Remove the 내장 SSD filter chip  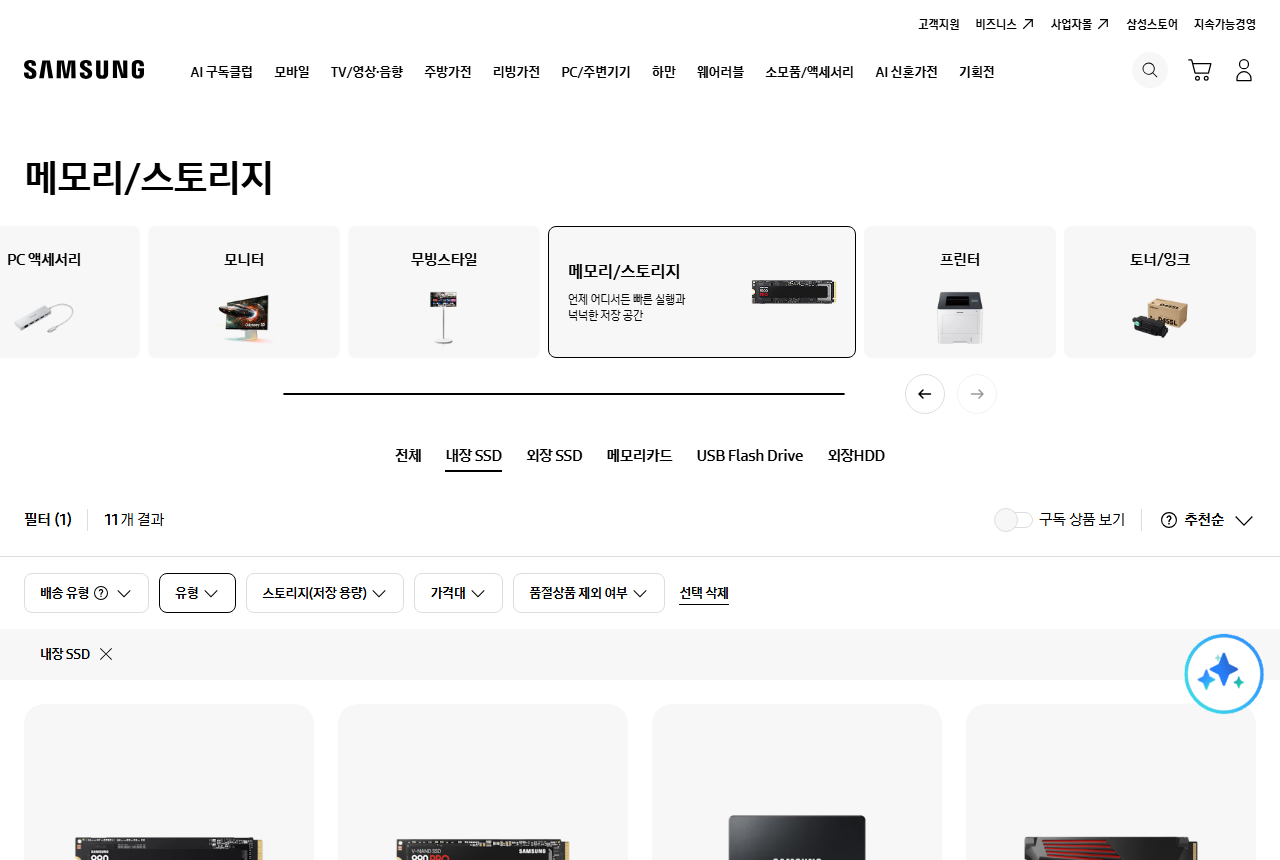pyautogui.click(x=106, y=654)
